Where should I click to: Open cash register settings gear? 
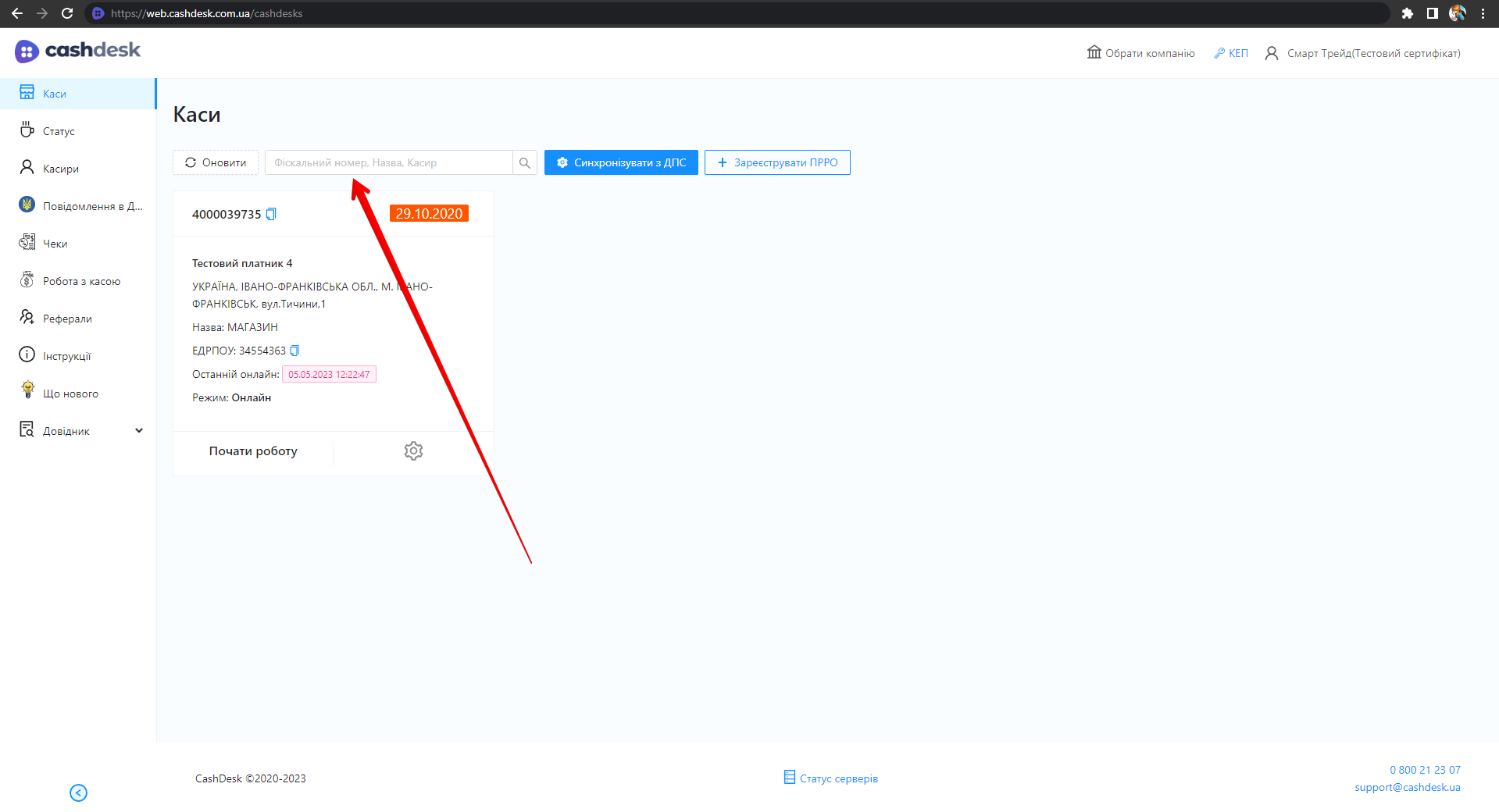(413, 451)
